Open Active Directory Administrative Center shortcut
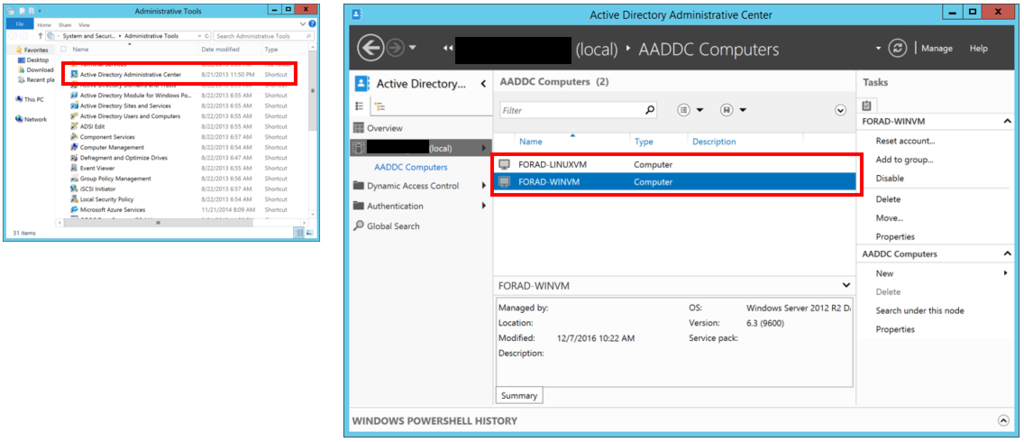The height and width of the screenshot is (442, 1024). tap(130, 74)
